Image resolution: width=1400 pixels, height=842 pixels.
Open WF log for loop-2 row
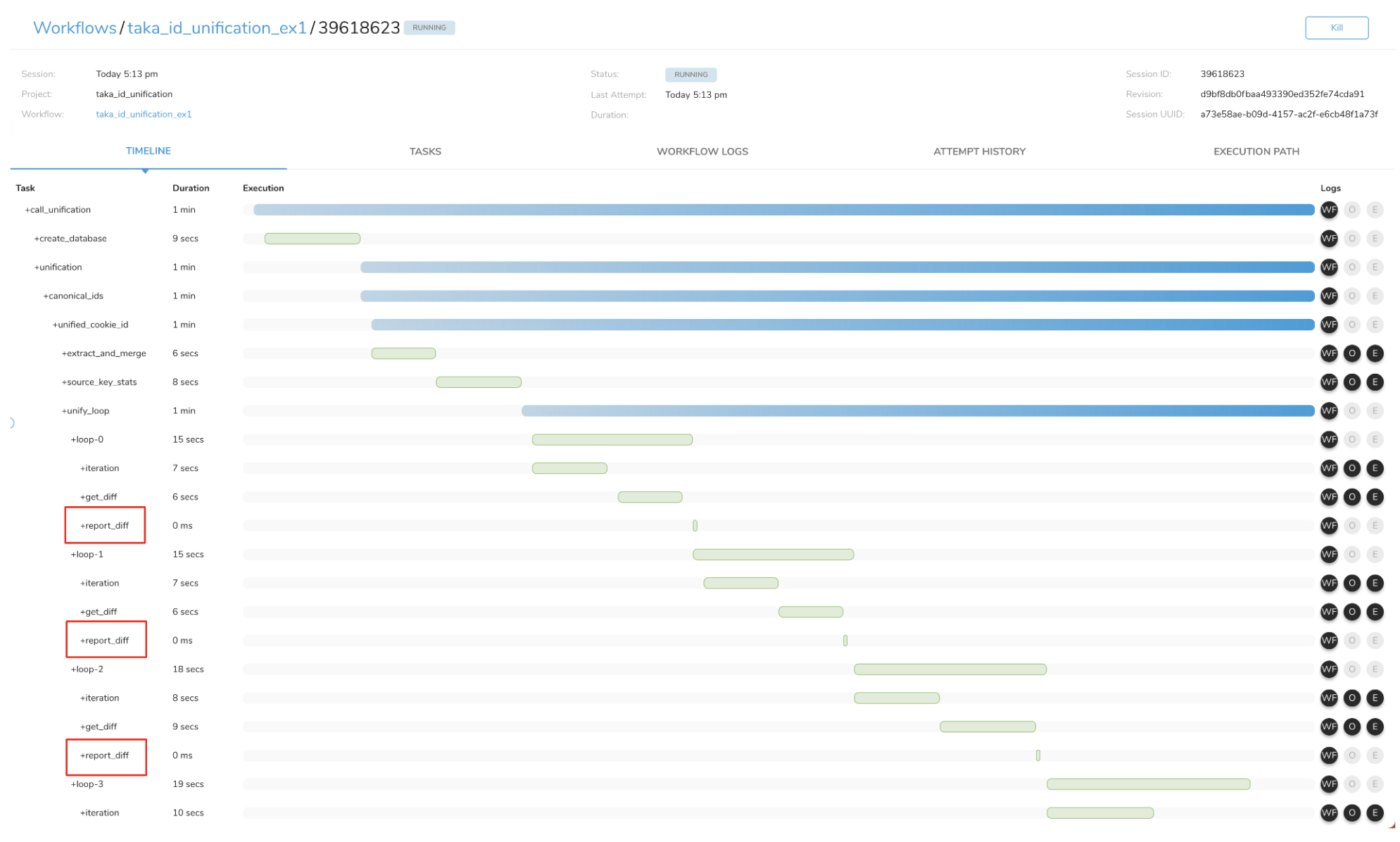pyautogui.click(x=1328, y=670)
